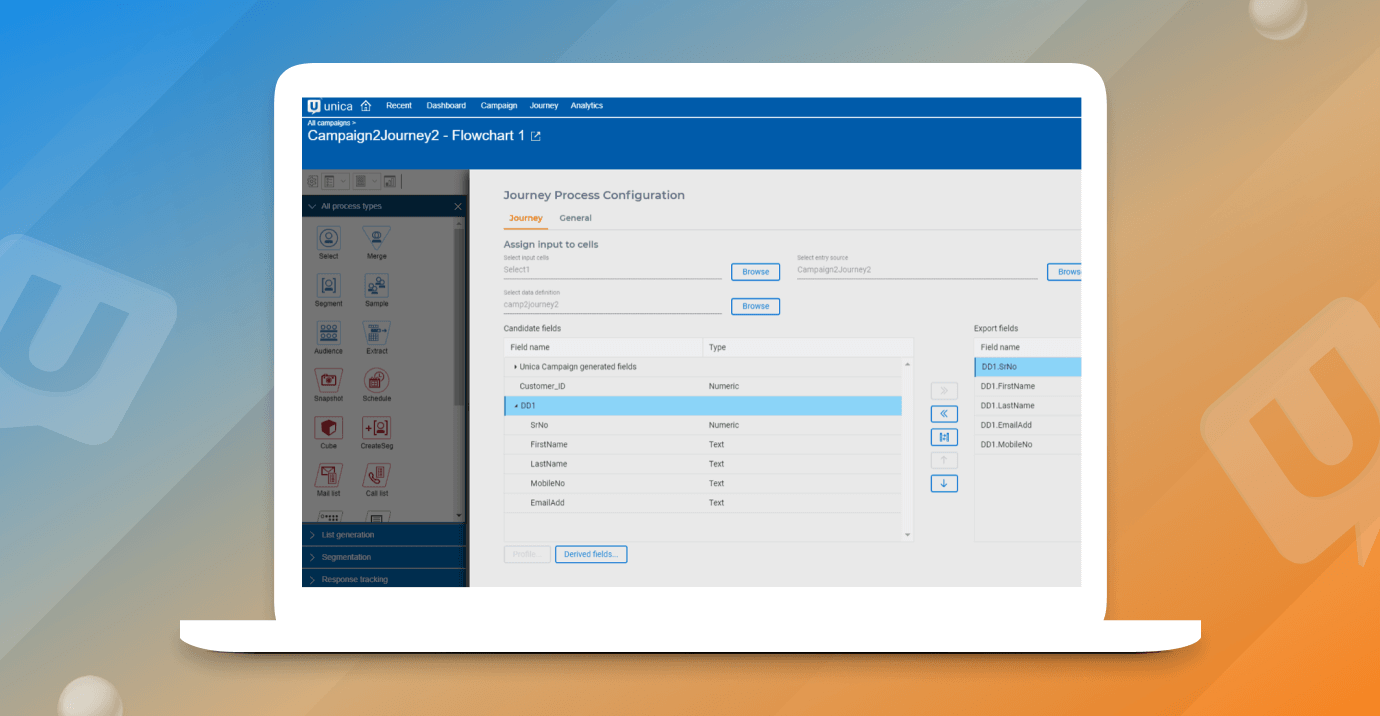Click the Profile... button

click(527, 554)
